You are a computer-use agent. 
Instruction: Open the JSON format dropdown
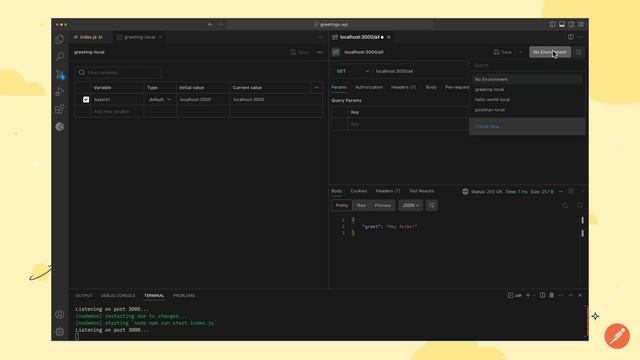coord(410,205)
